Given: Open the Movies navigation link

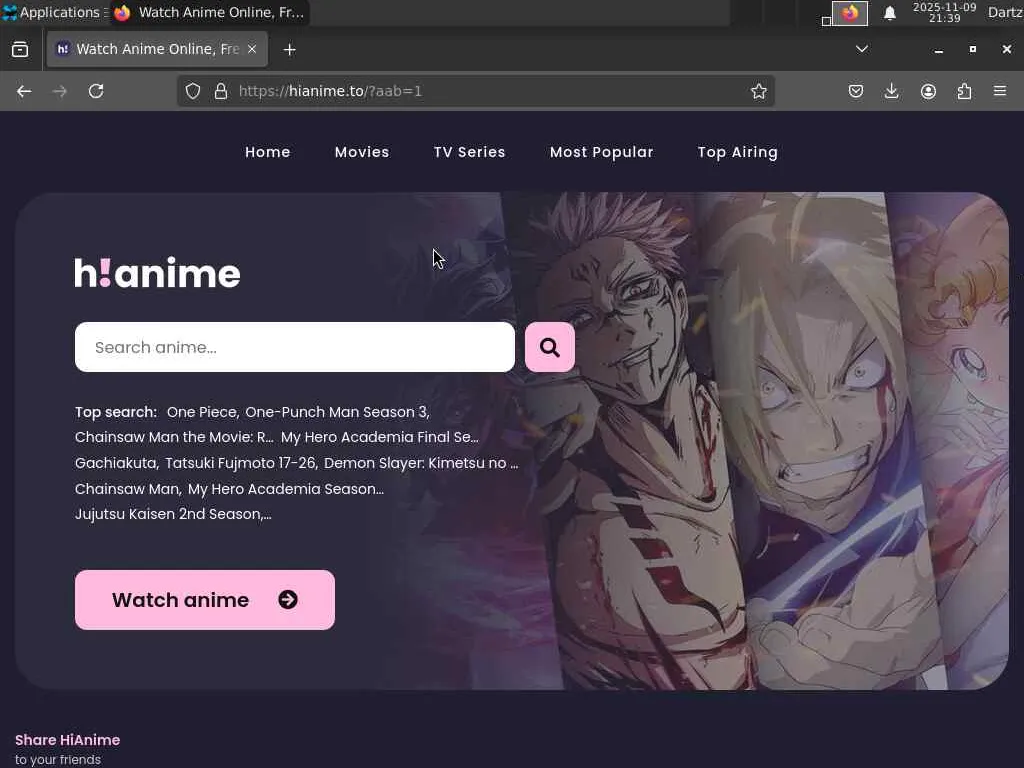Looking at the screenshot, I should [362, 152].
